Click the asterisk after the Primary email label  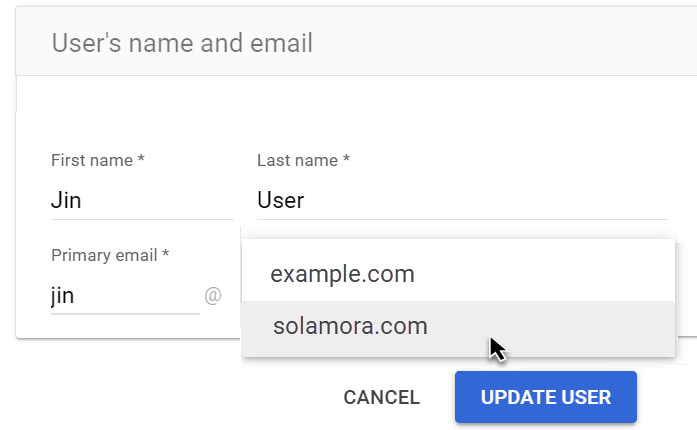click(x=166, y=255)
